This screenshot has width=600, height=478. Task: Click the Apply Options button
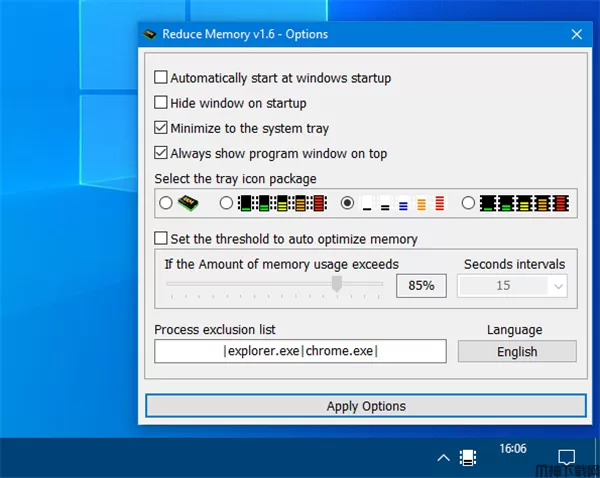pyautogui.click(x=366, y=406)
